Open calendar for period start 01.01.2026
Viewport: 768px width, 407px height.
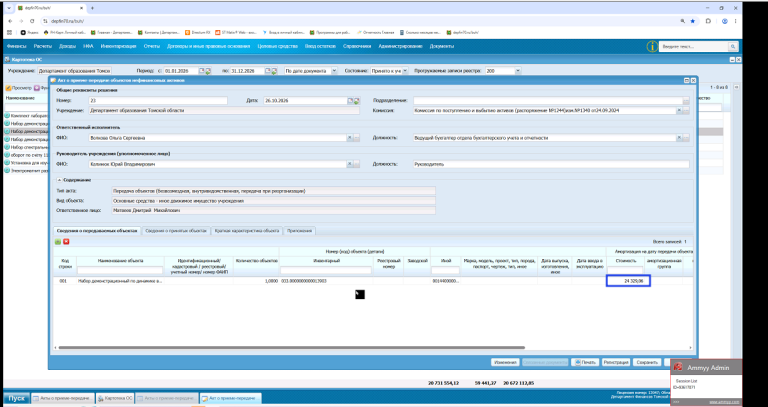point(201,71)
